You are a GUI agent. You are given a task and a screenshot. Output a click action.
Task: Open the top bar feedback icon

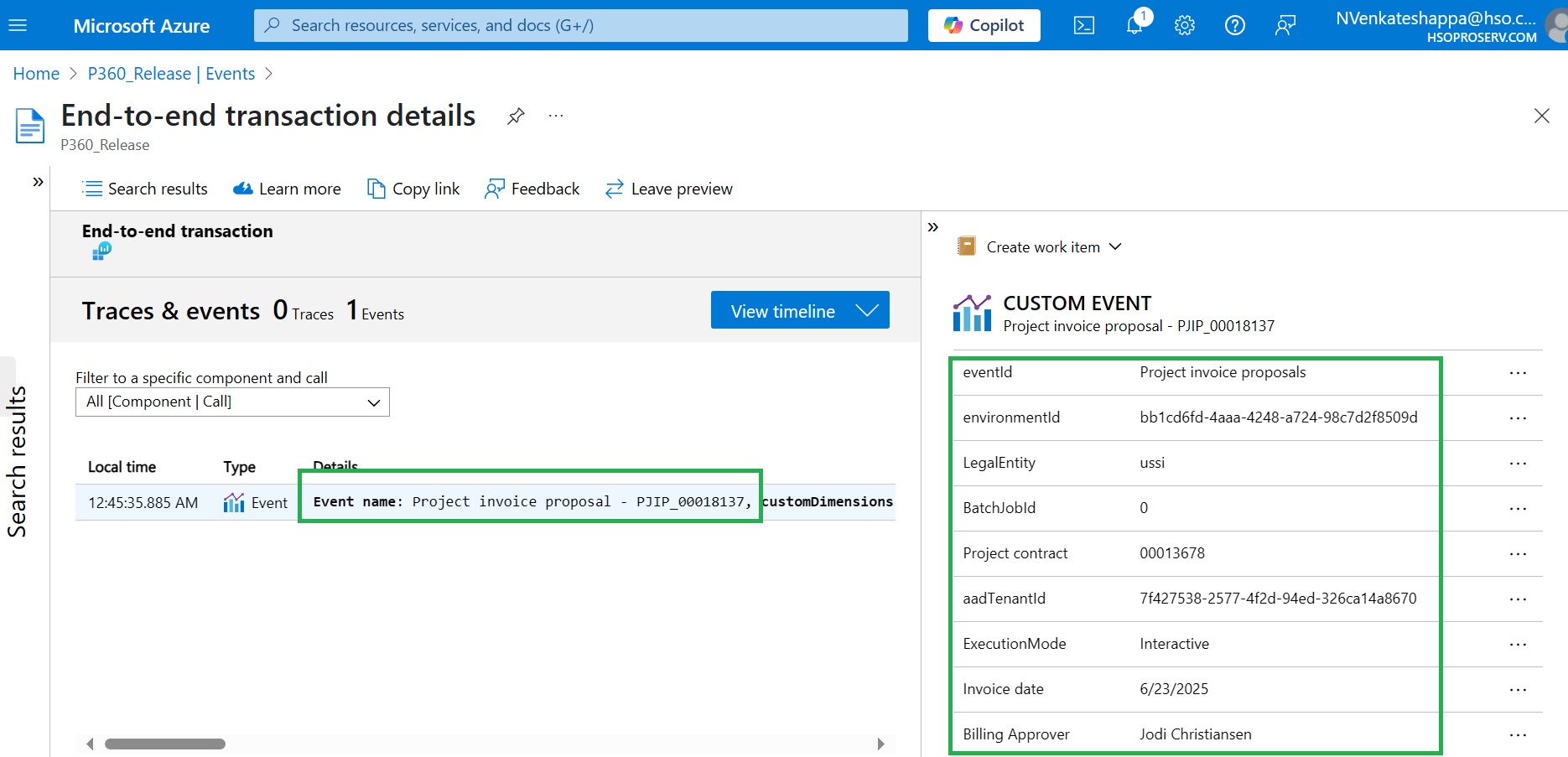[1285, 25]
